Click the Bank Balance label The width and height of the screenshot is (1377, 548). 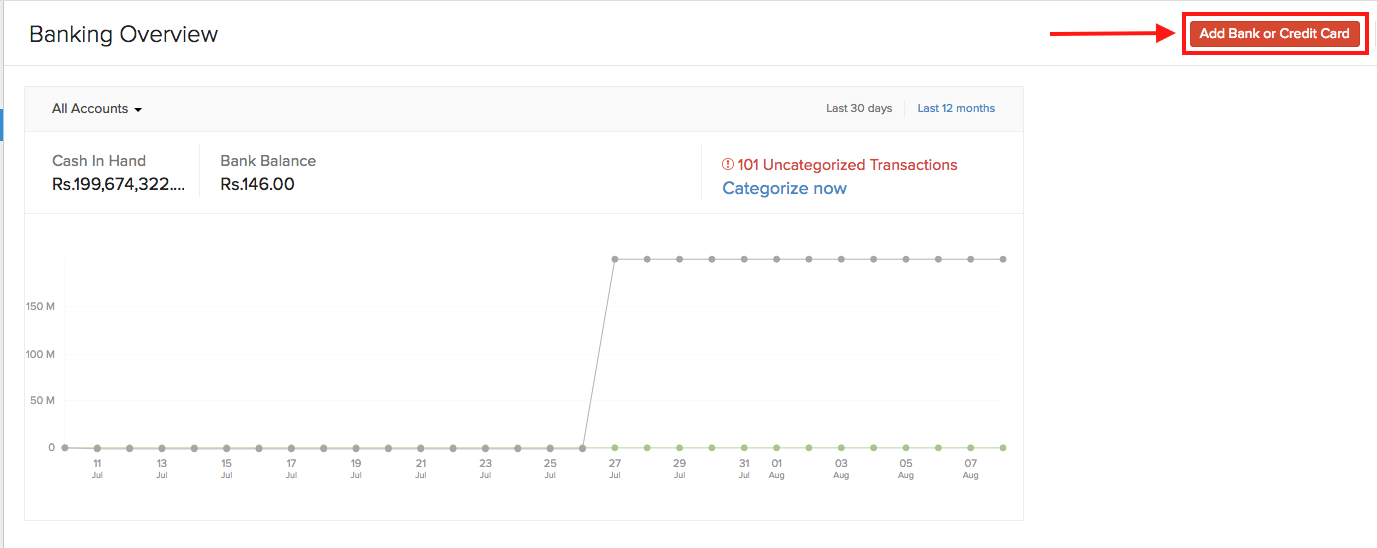pos(268,161)
